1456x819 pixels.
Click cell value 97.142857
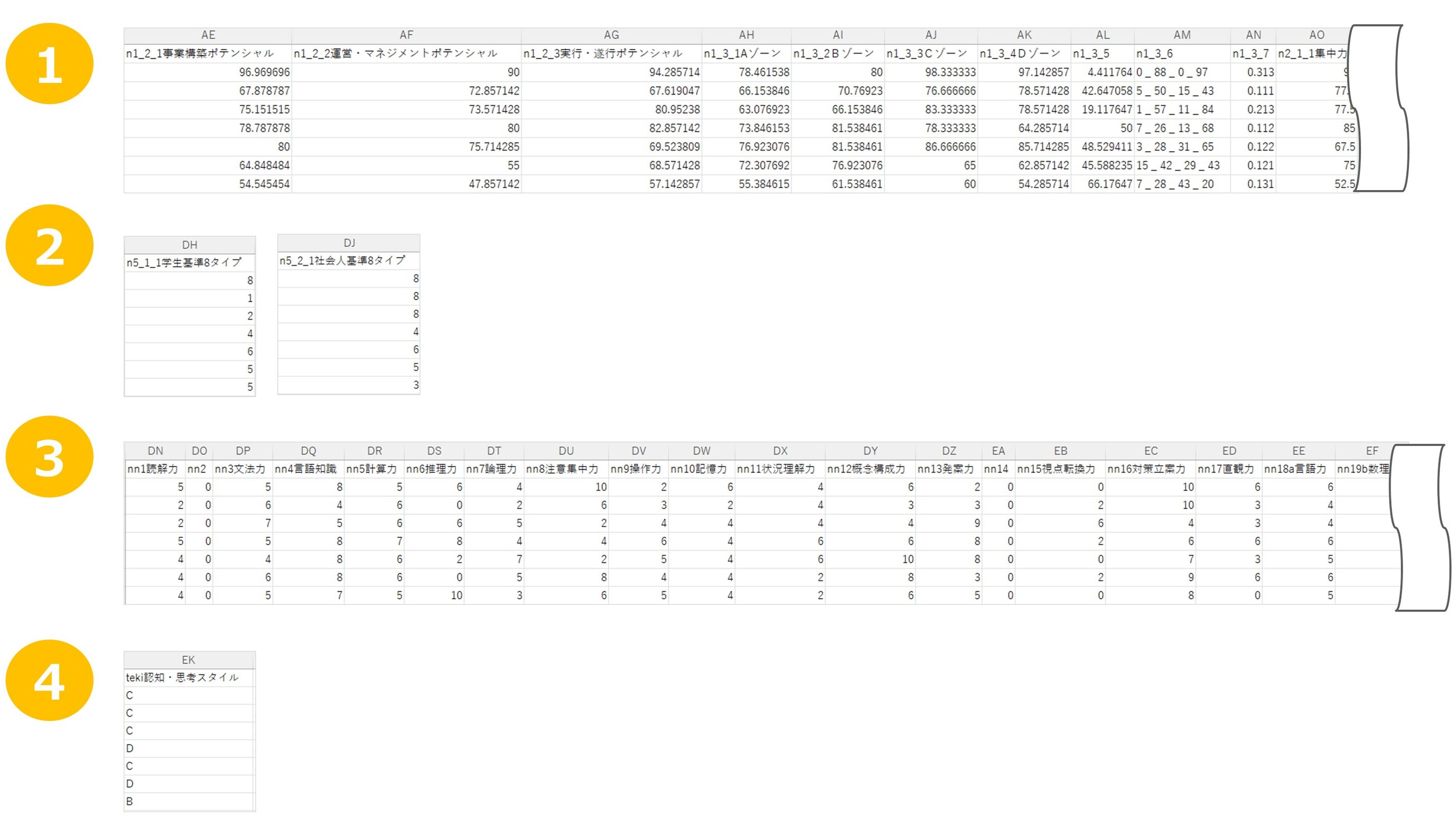[x=1024, y=72]
